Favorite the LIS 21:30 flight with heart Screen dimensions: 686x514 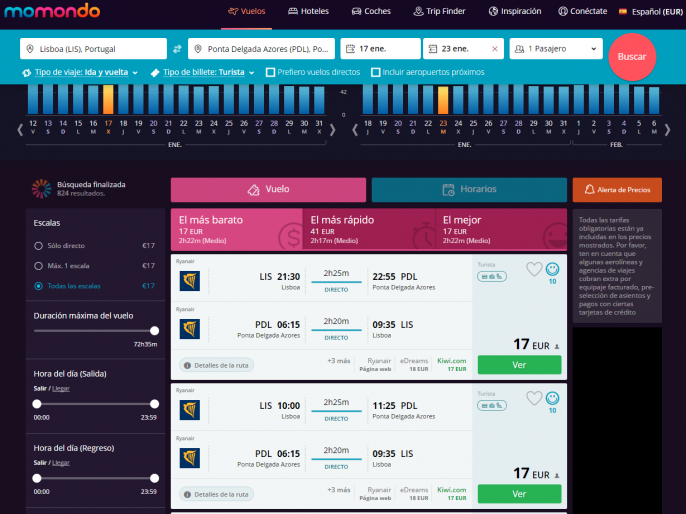tap(534, 269)
